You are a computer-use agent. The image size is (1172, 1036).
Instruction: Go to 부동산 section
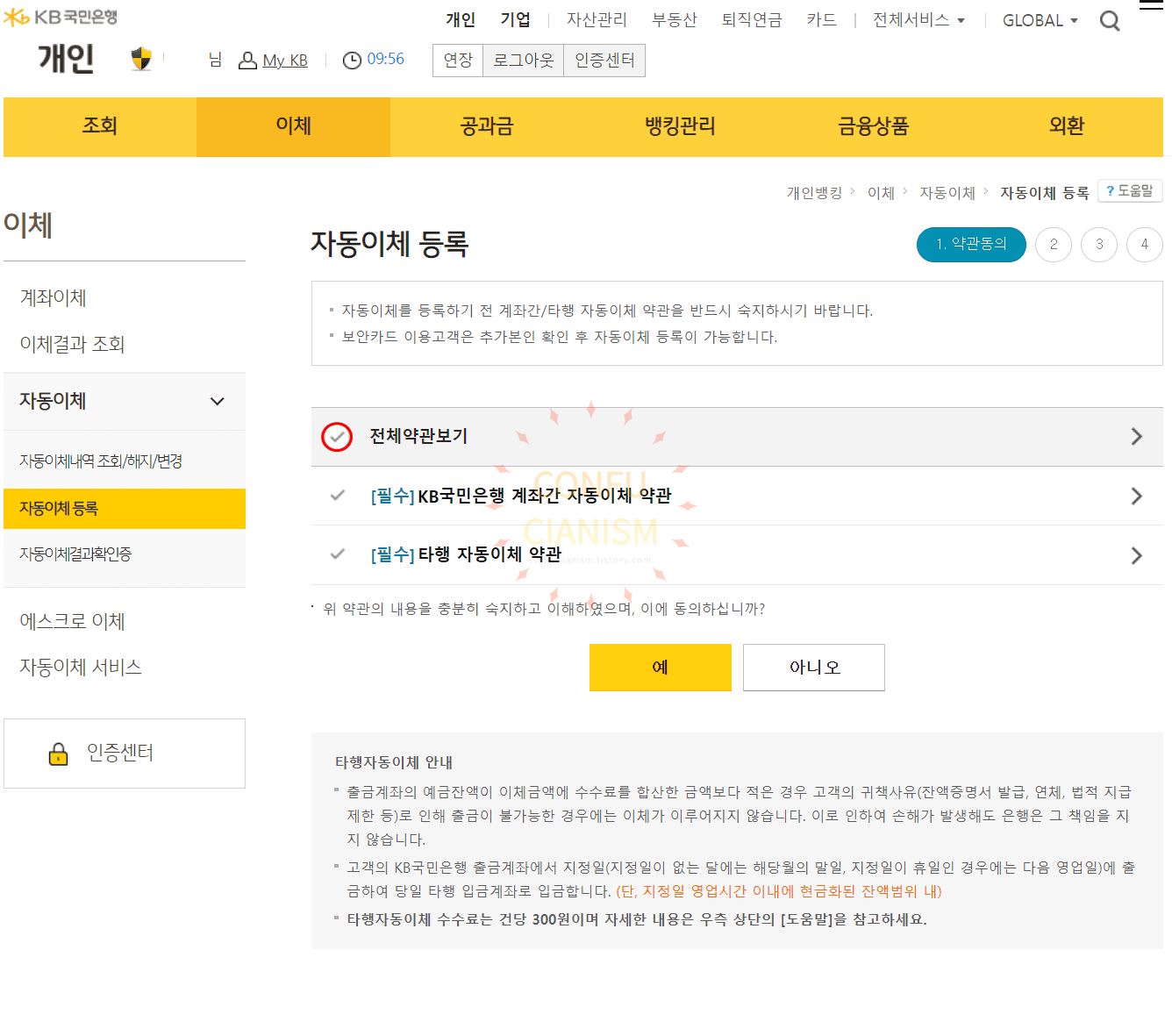tap(675, 20)
